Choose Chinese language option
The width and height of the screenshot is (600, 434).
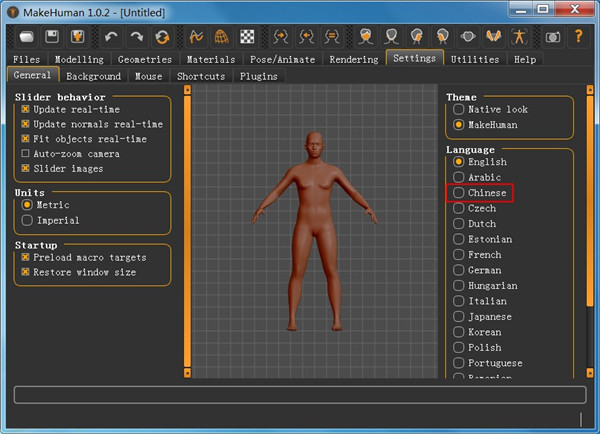[459, 193]
